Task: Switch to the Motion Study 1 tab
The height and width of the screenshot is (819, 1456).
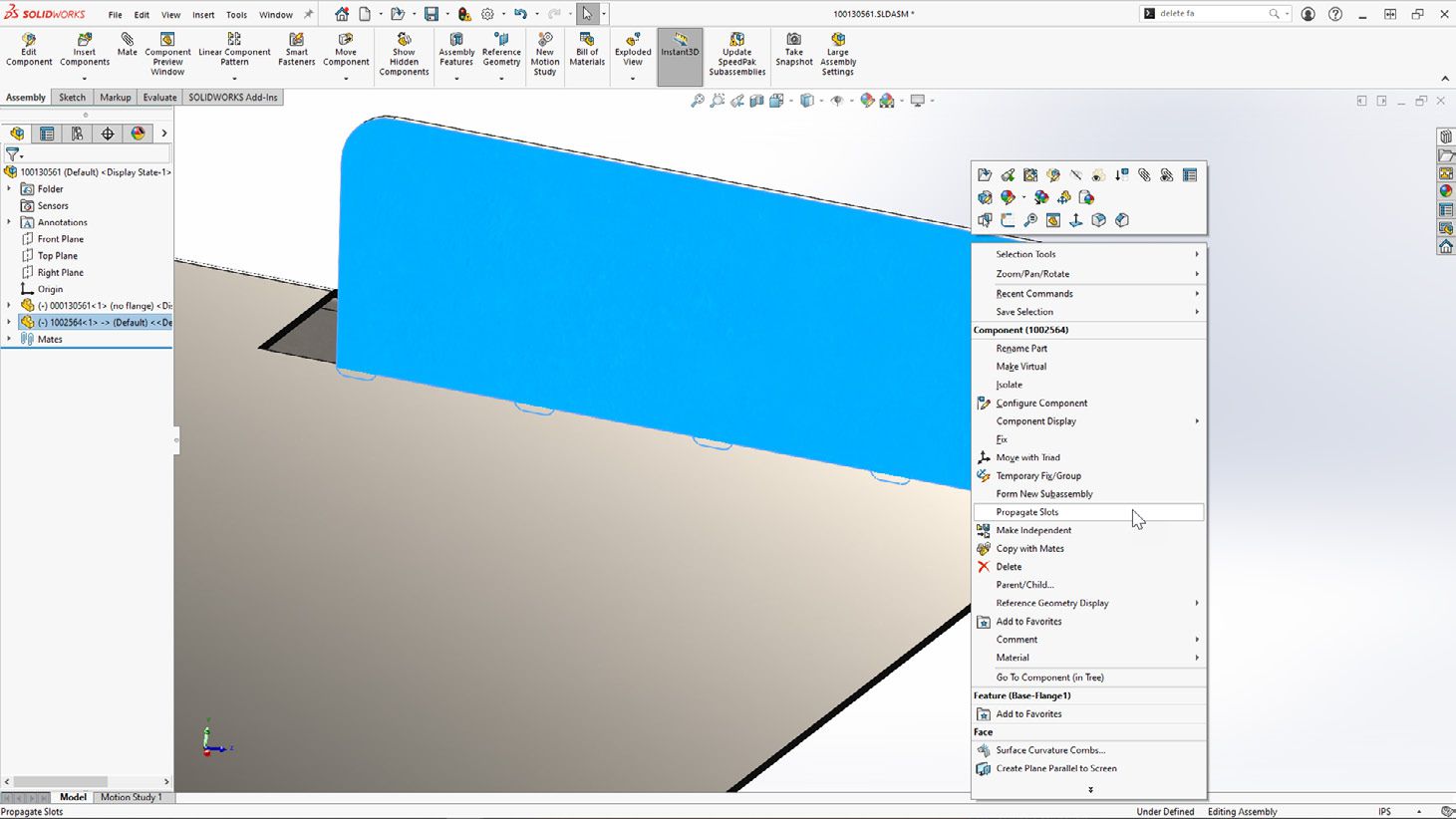Action: pos(131,796)
